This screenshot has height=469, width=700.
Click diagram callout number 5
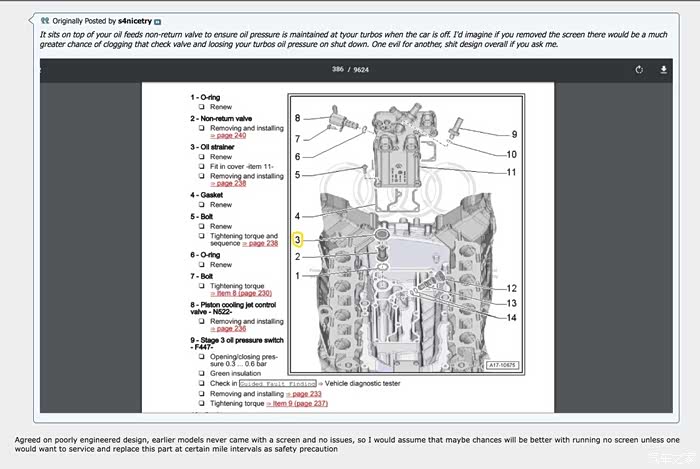pyautogui.click(x=297, y=175)
